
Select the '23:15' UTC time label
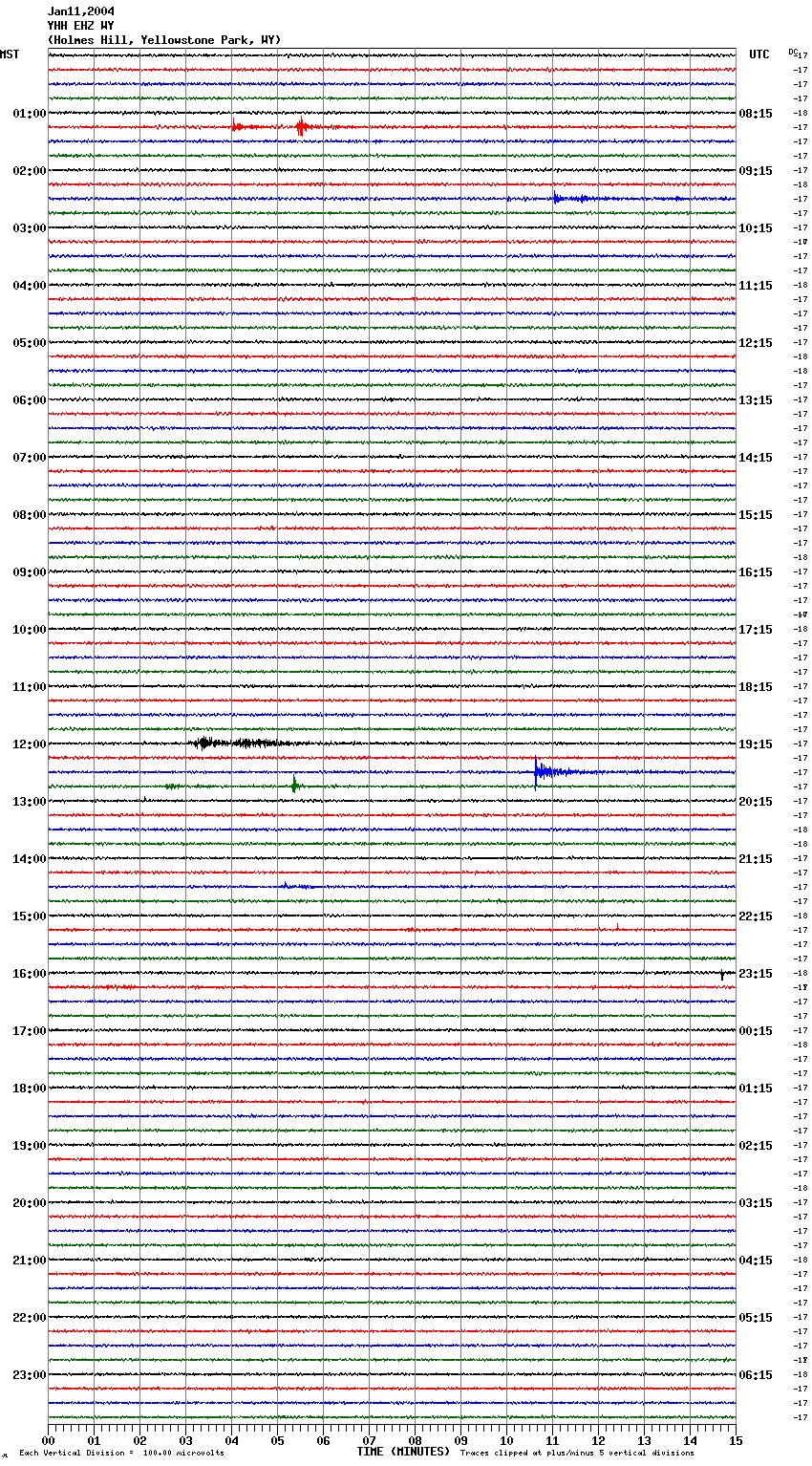tap(756, 974)
